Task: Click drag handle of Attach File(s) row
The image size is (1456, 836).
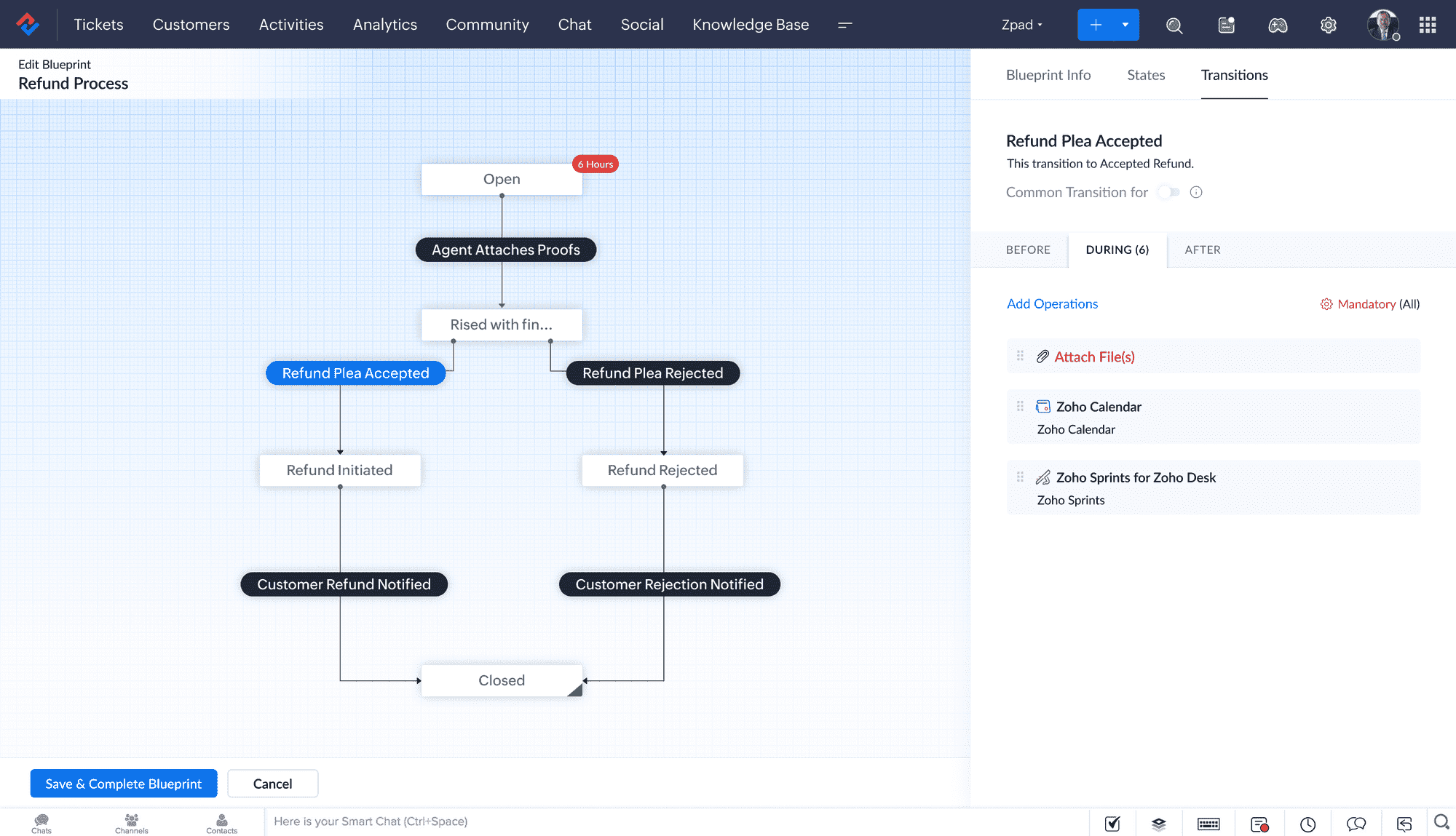Action: [1020, 356]
